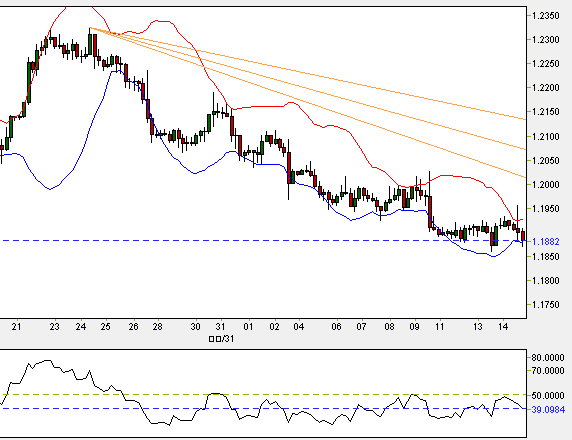Click the blue 39.0984 oscillator value
572x440 pixels.
548,410
